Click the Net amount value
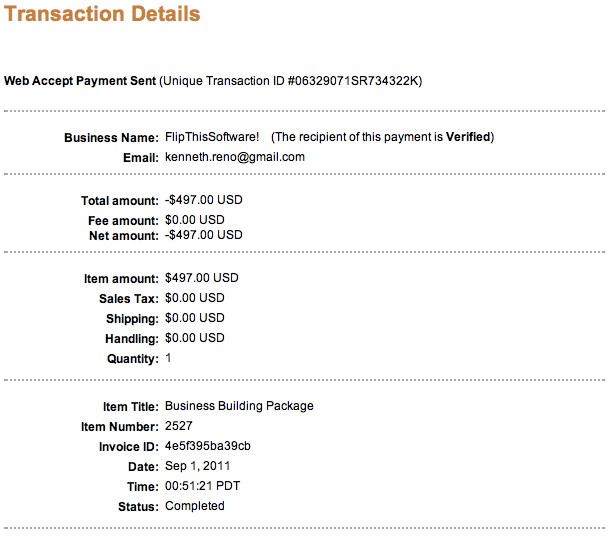Viewport: 613px width, 537px height. pos(204,235)
